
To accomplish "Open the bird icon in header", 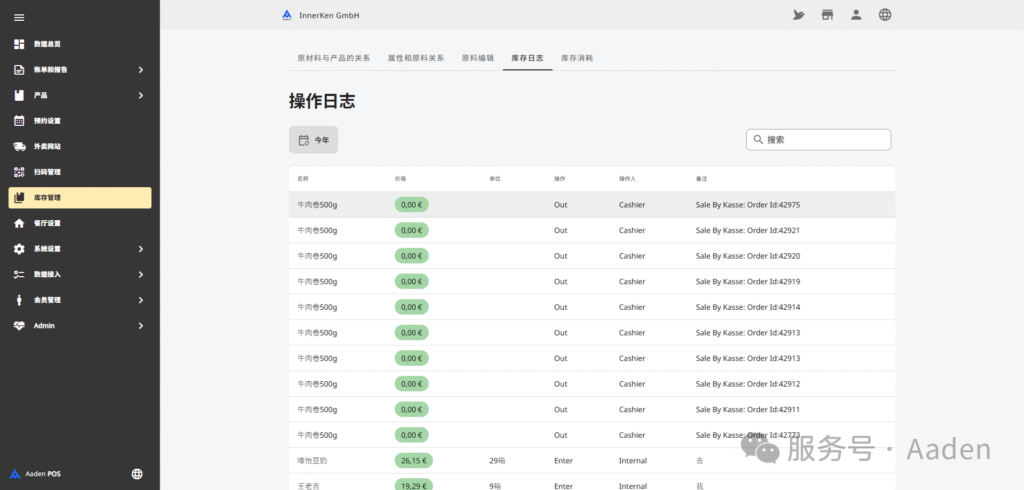I will pos(798,15).
